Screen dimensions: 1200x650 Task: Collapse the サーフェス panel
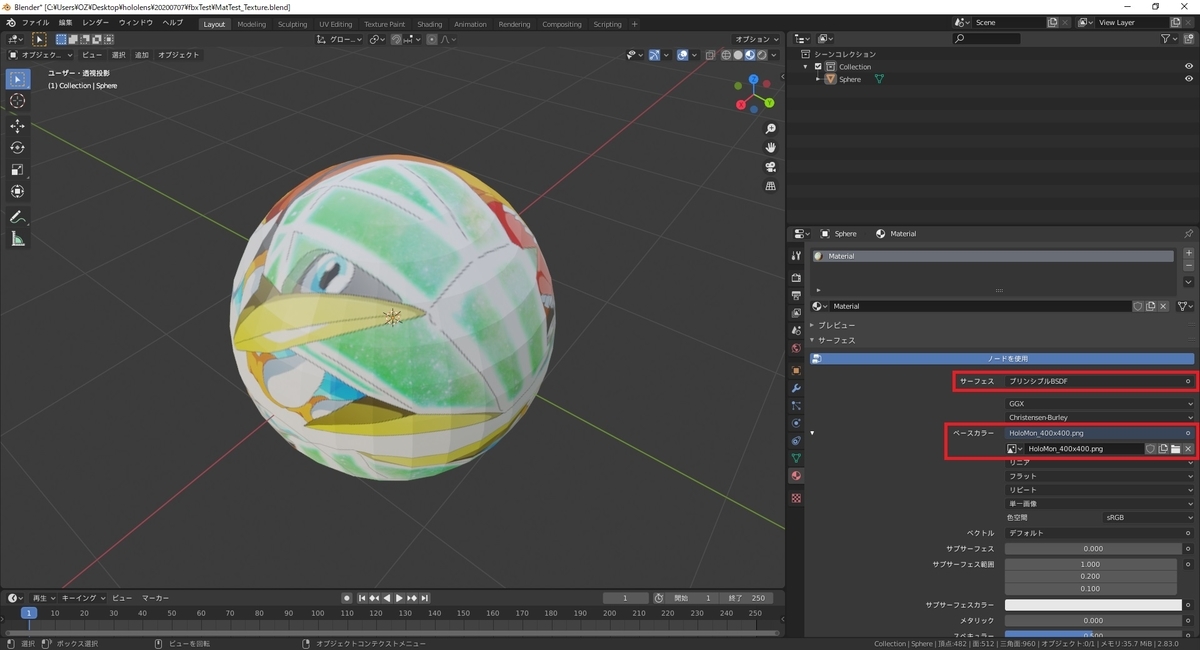[838, 340]
